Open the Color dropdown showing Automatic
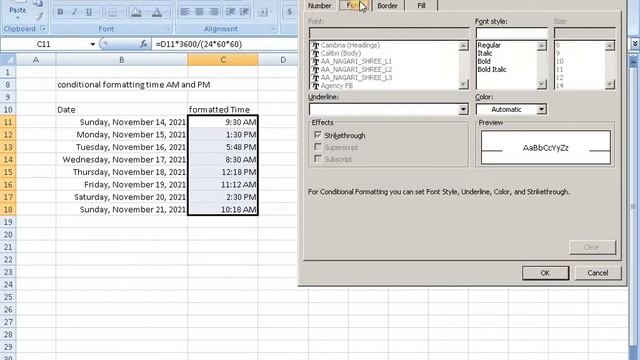 (x=541, y=109)
